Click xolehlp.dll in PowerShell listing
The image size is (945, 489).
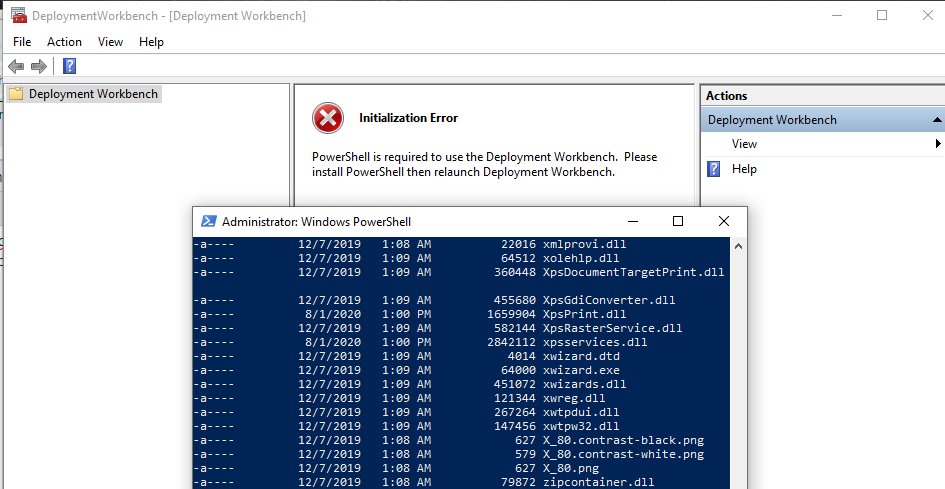coord(581,258)
